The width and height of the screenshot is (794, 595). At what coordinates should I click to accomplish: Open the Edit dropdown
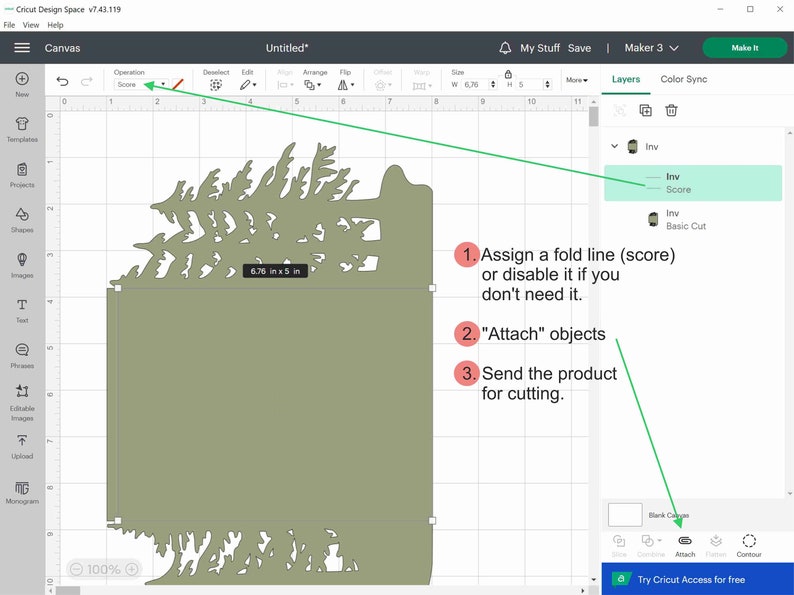[248, 85]
